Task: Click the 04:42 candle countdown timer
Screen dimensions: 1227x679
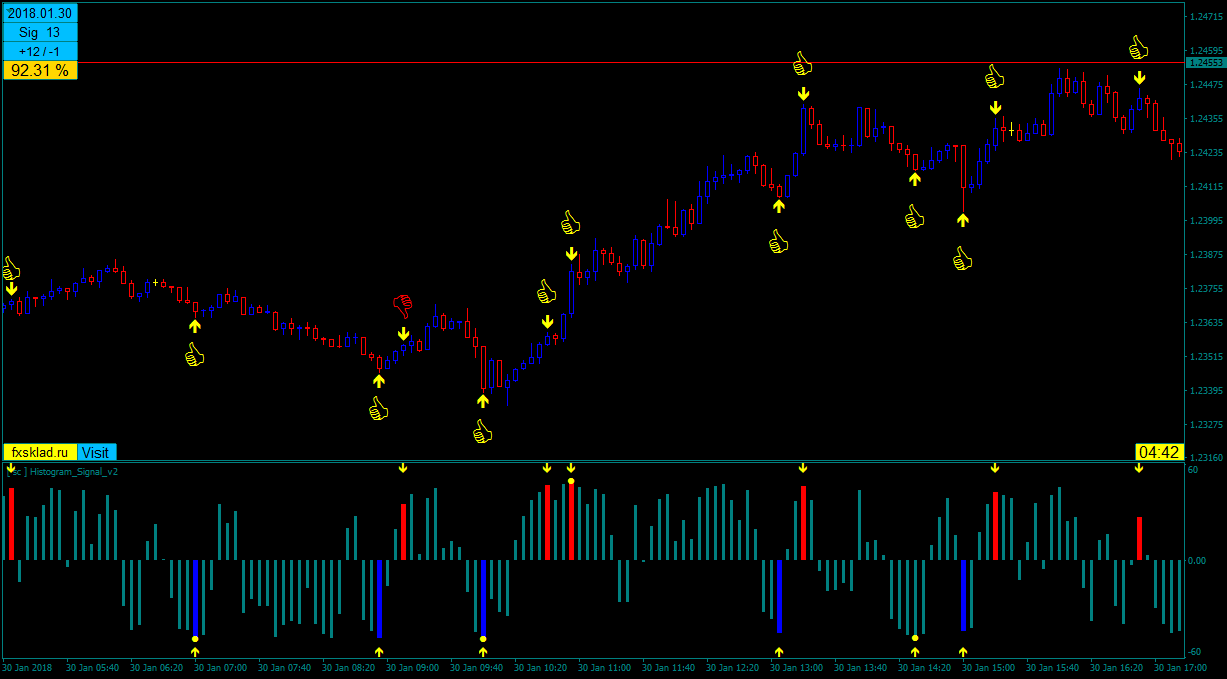Action: [1158, 452]
